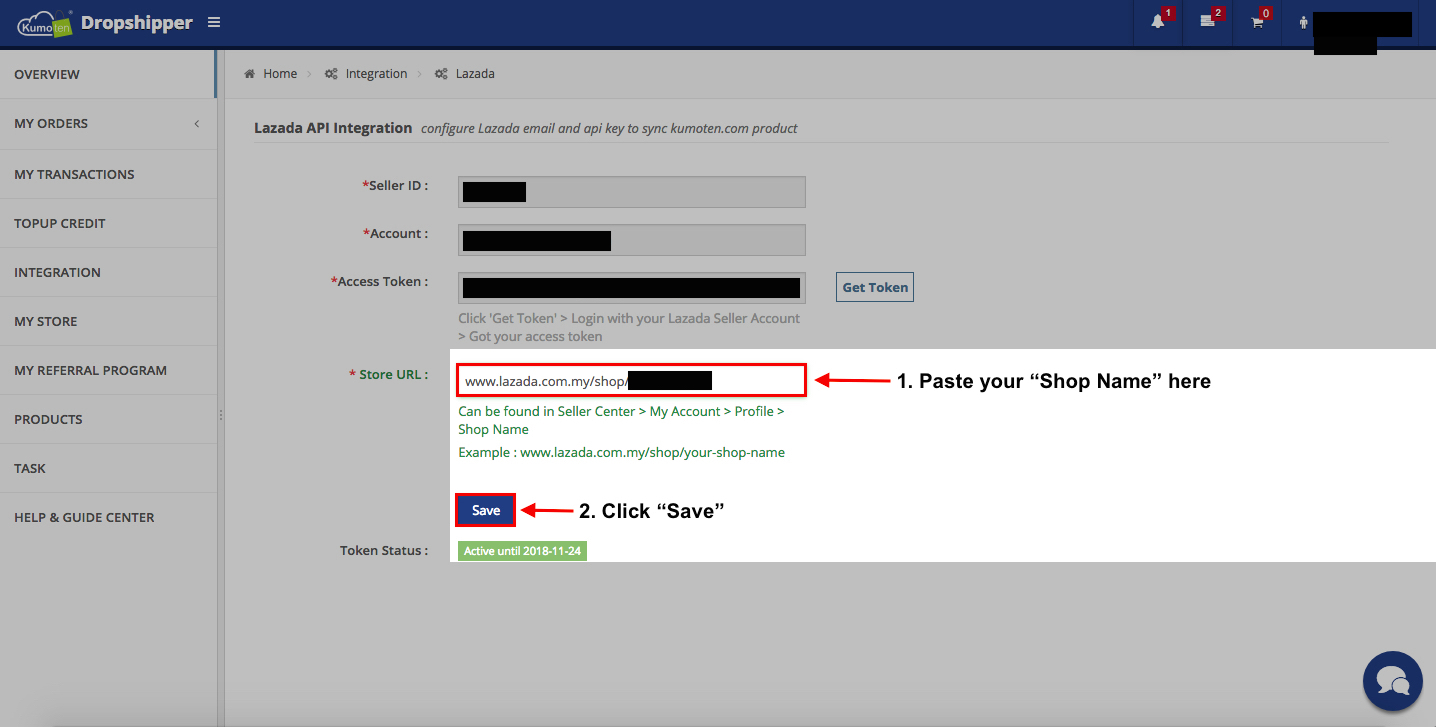
Task: Click into the Store URL field
Action: coord(631,380)
